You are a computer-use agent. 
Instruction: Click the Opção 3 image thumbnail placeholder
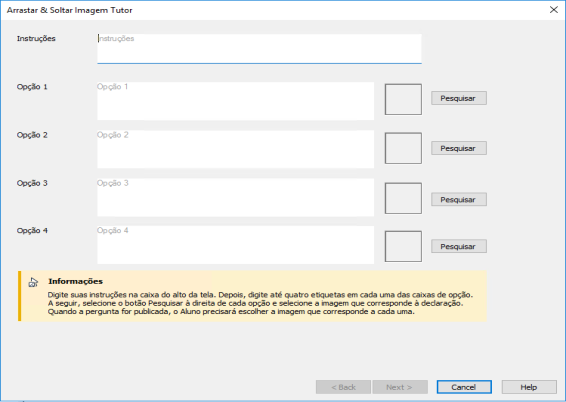(x=403, y=198)
